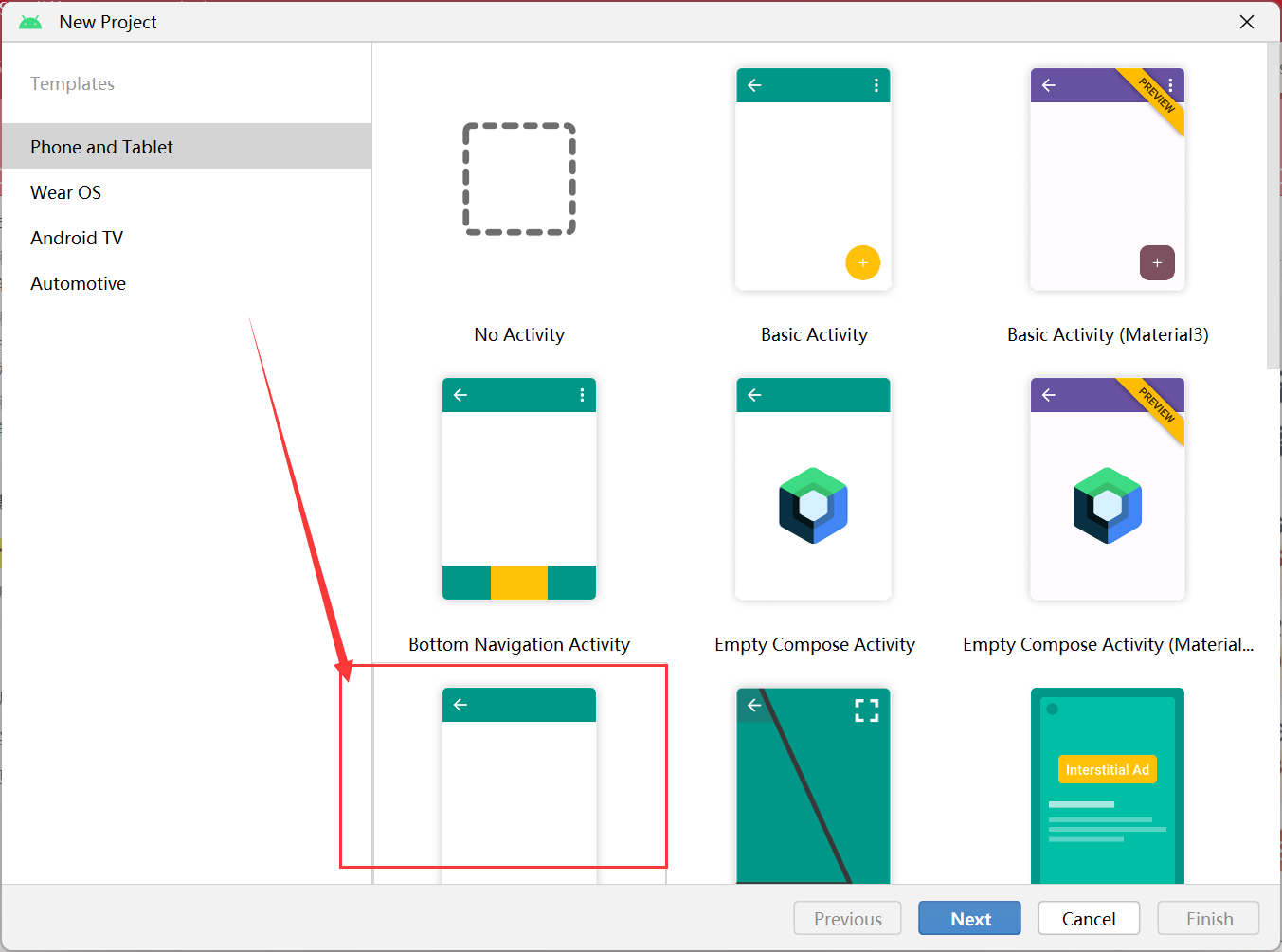The image size is (1282, 952).
Task: Click the template list vertical scrollbar
Action: (x=1273, y=207)
